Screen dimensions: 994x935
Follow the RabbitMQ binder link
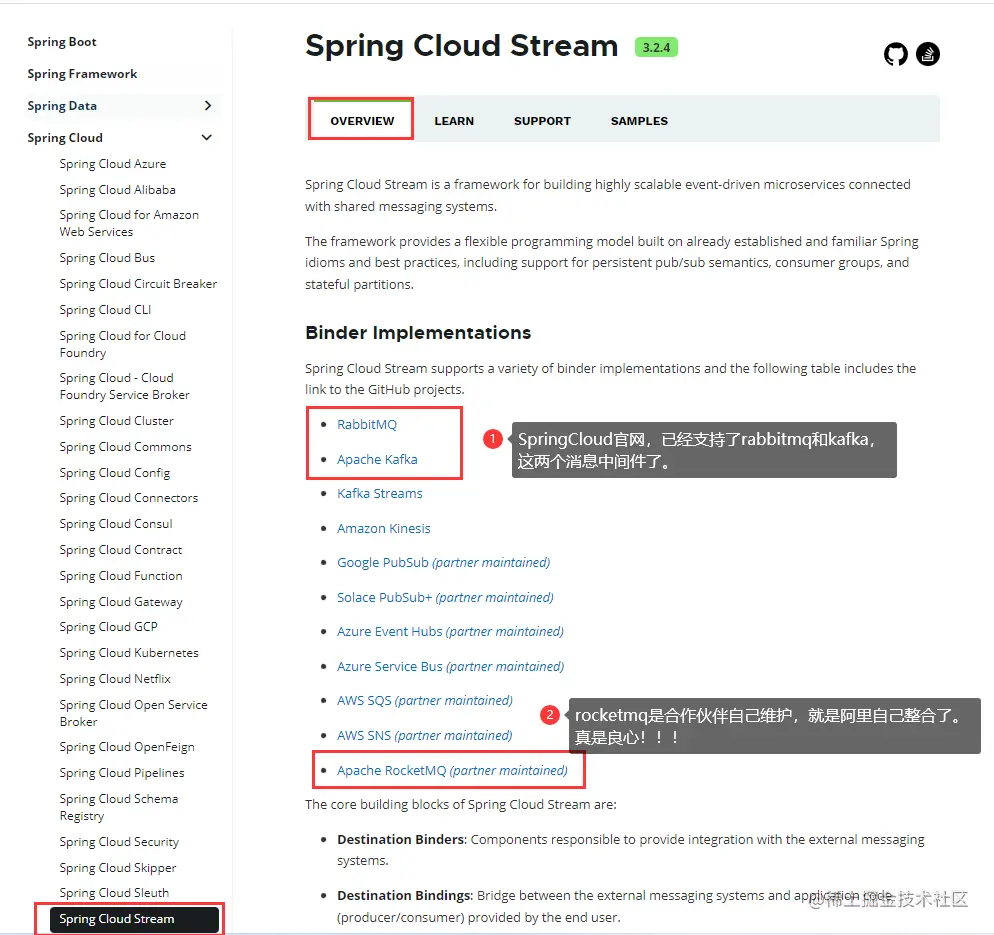(x=367, y=425)
